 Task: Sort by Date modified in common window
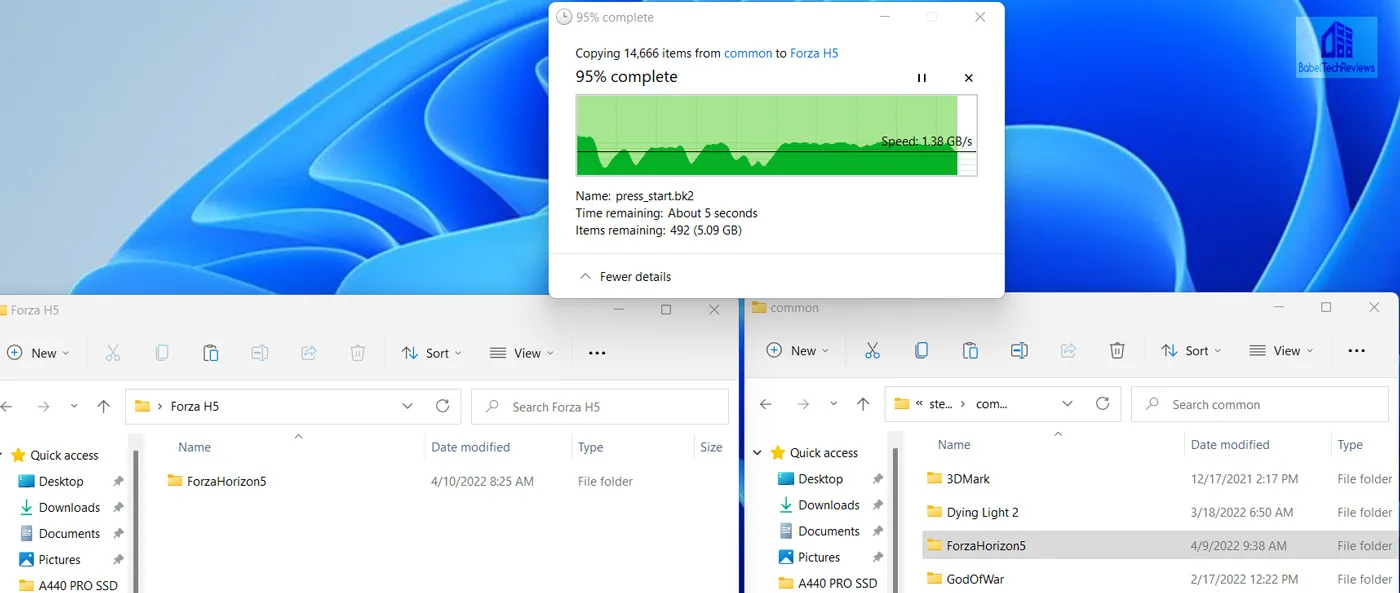pyautogui.click(x=1230, y=445)
